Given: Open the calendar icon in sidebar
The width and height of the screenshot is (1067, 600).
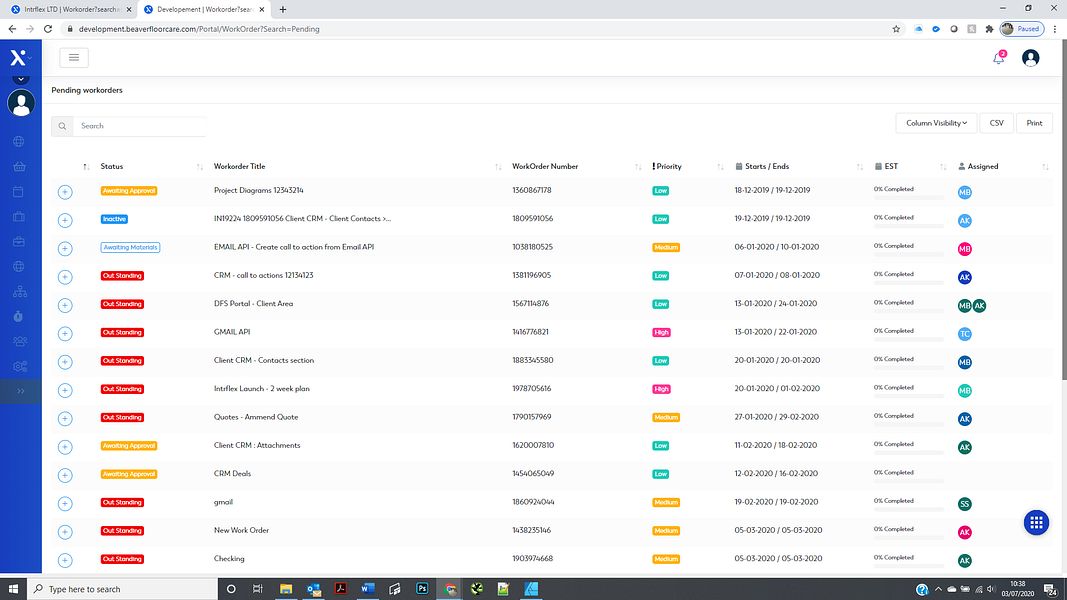Looking at the screenshot, I should [19, 192].
